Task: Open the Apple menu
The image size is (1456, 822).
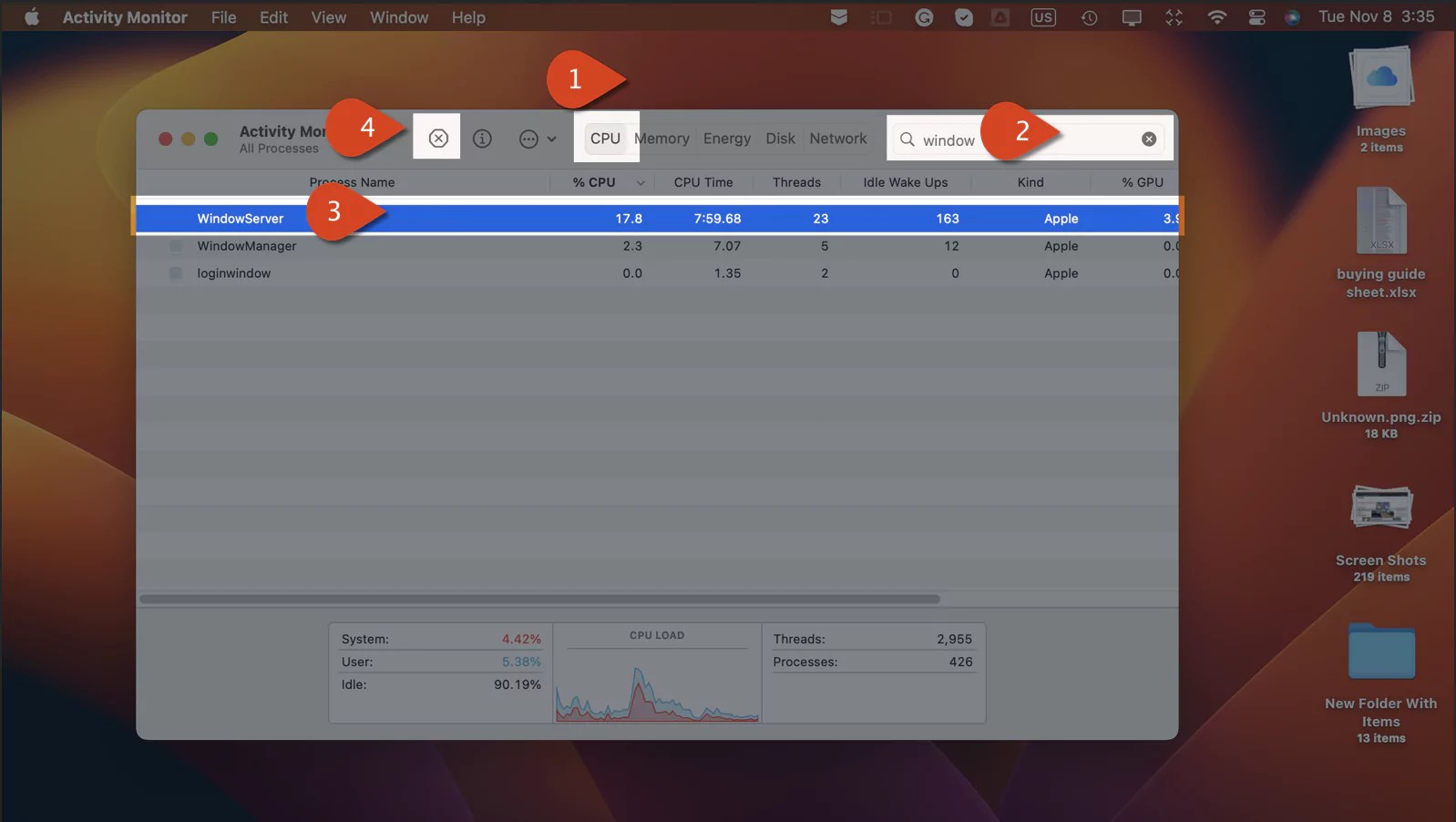Action: [x=32, y=16]
